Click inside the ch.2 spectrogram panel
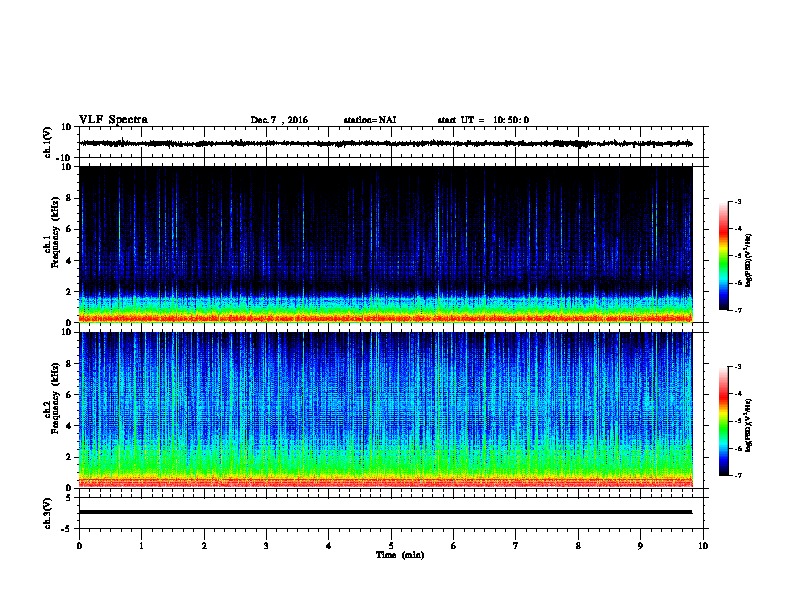The height and width of the screenshot is (612, 792). tap(385, 410)
